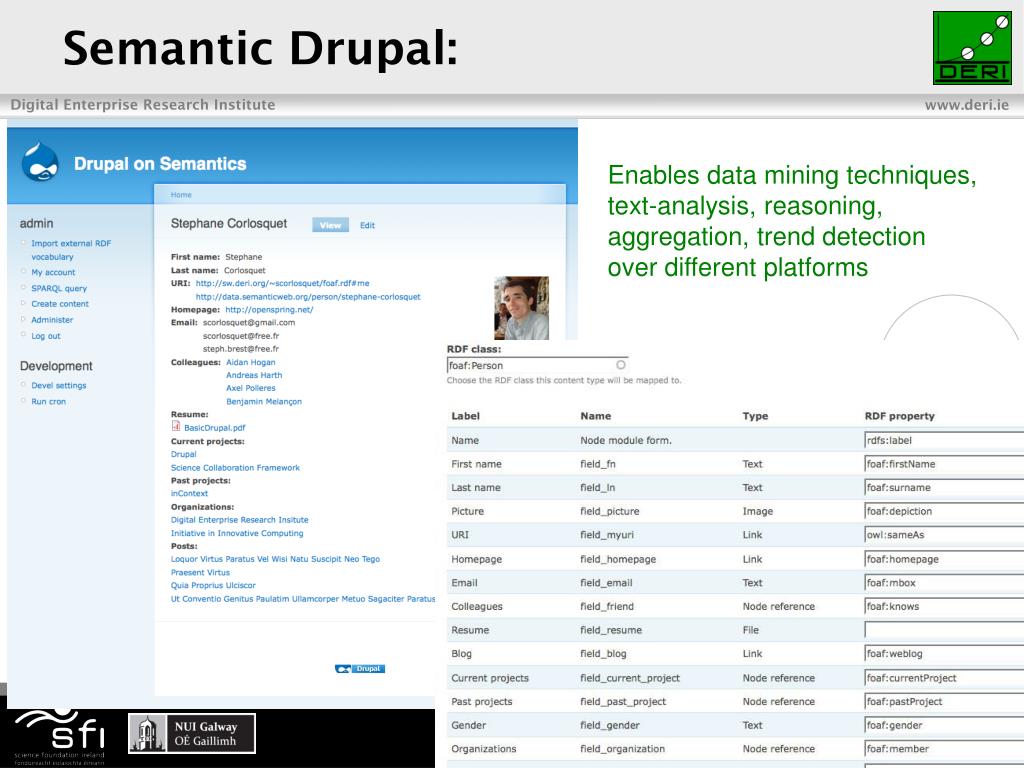Click the owl:sameAs property field
Image resolution: width=1024 pixels, height=768 pixels.
[x=944, y=534]
